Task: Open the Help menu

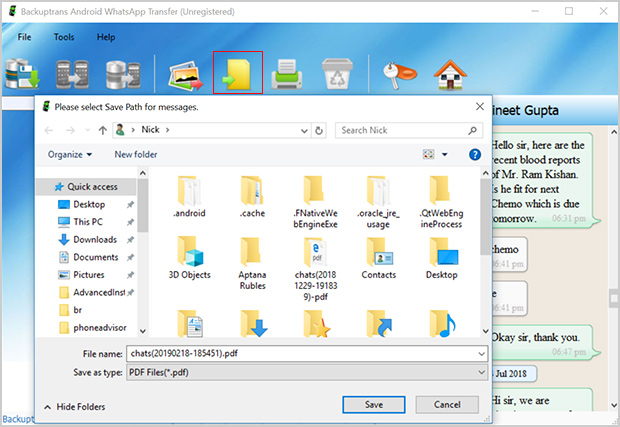Action: click(x=106, y=37)
